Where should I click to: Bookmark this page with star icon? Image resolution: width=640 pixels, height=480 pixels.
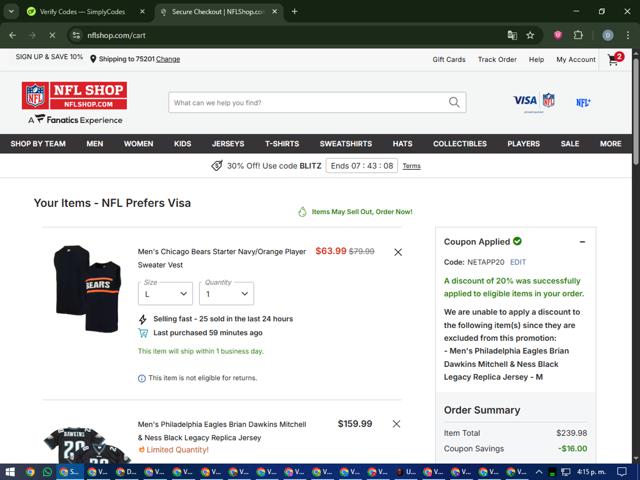[x=530, y=35]
